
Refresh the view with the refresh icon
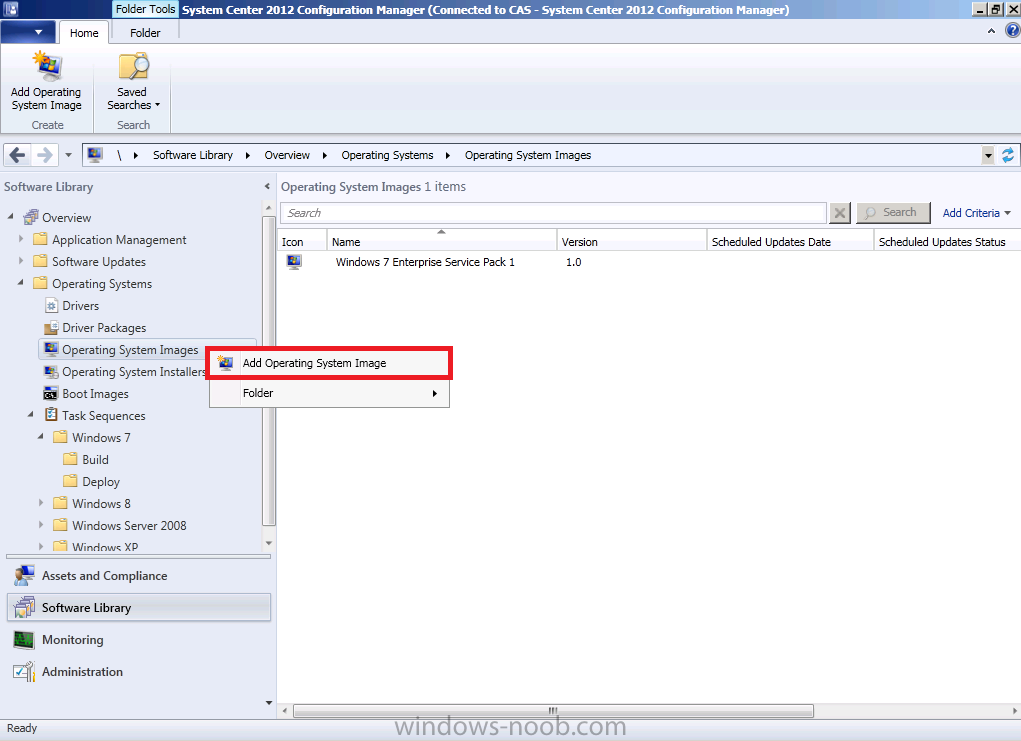[x=1008, y=155]
